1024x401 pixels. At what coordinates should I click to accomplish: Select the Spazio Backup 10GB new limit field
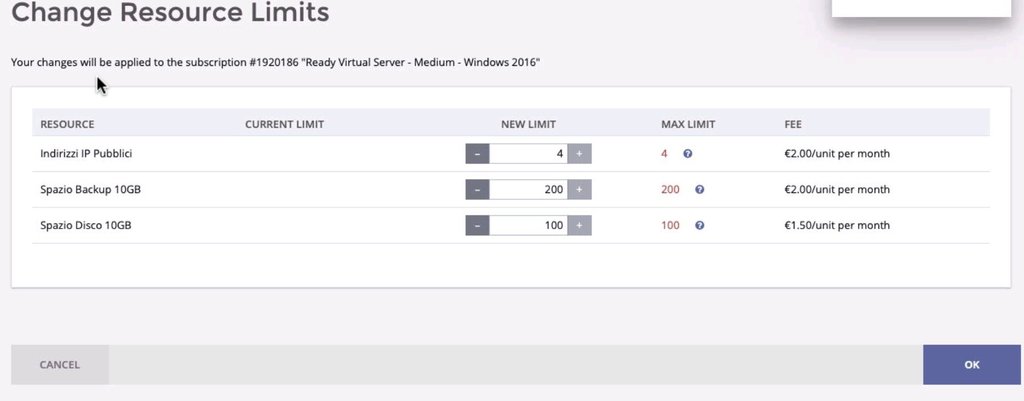tap(528, 190)
